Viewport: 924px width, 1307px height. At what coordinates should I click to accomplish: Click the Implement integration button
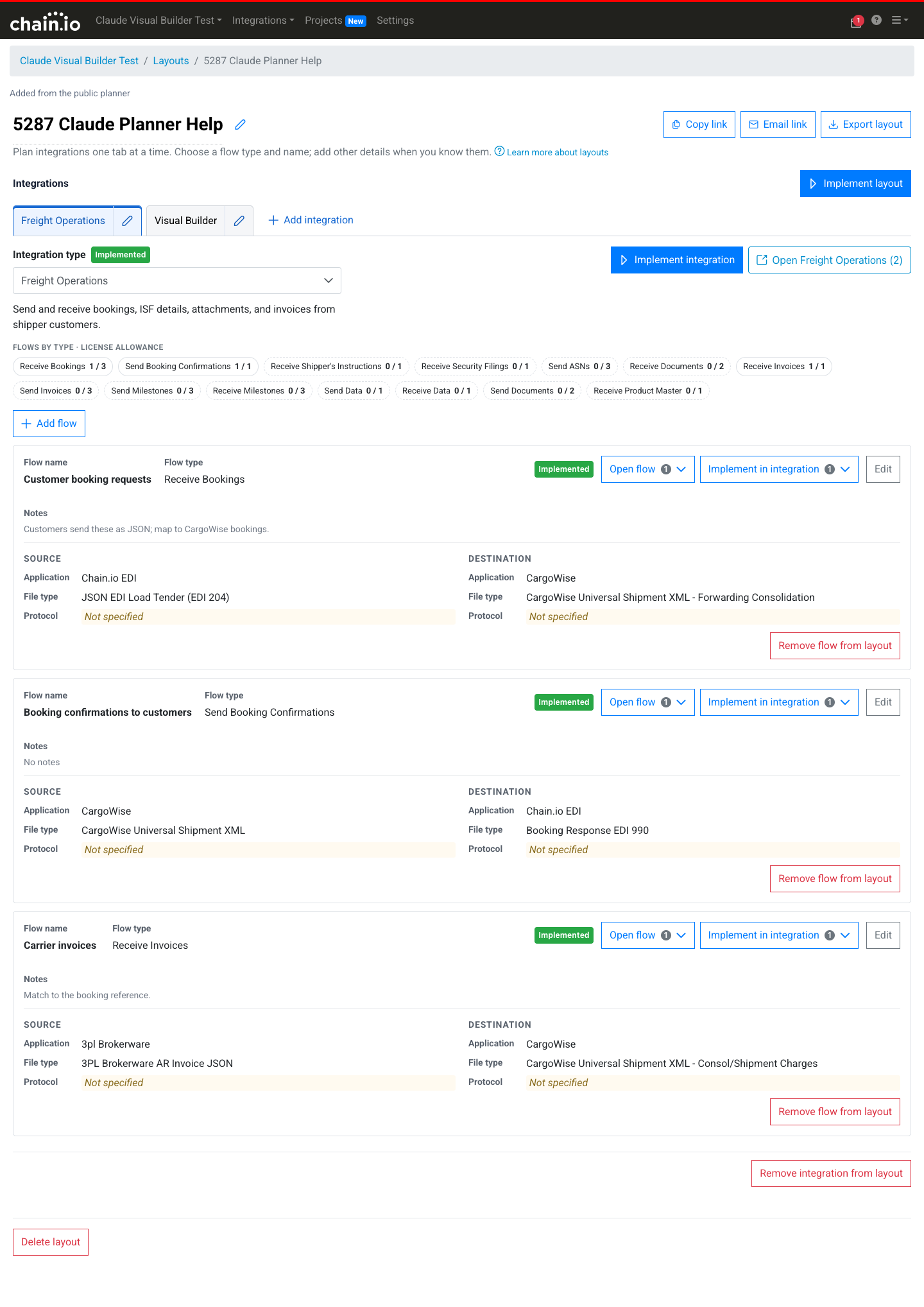tap(677, 260)
